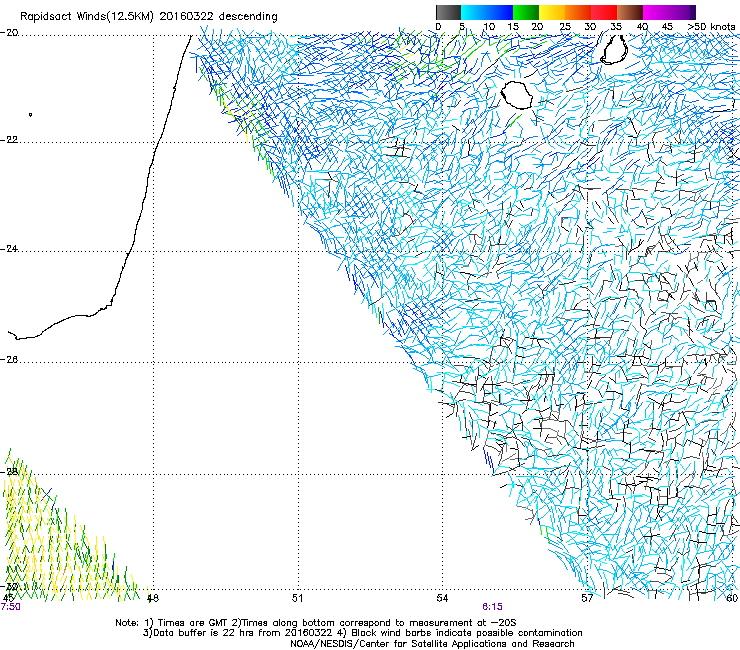Click the brown 35-40 knots legend swatch

630,12
